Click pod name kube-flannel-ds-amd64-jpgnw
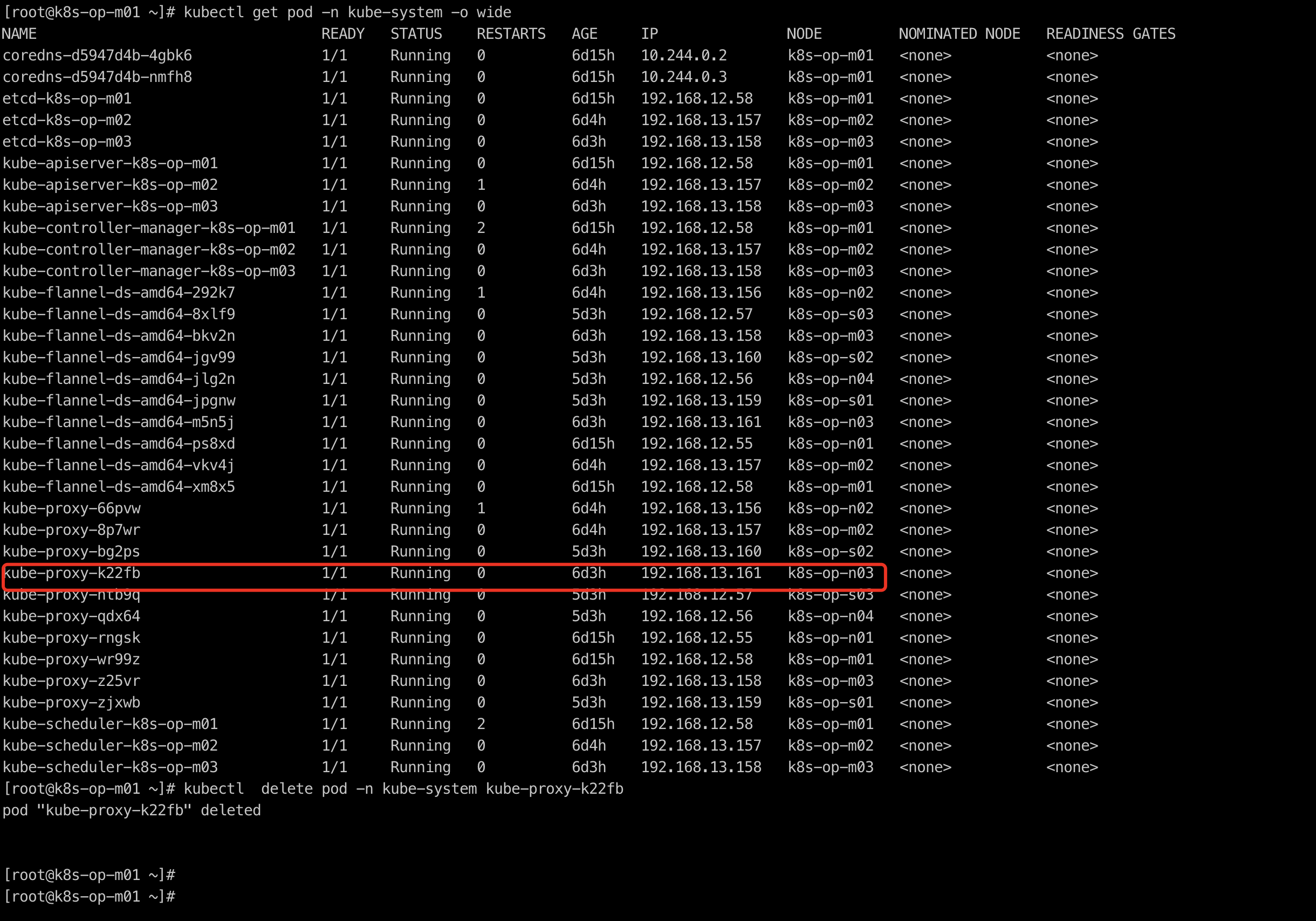1316x921 pixels. (x=119, y=401)
